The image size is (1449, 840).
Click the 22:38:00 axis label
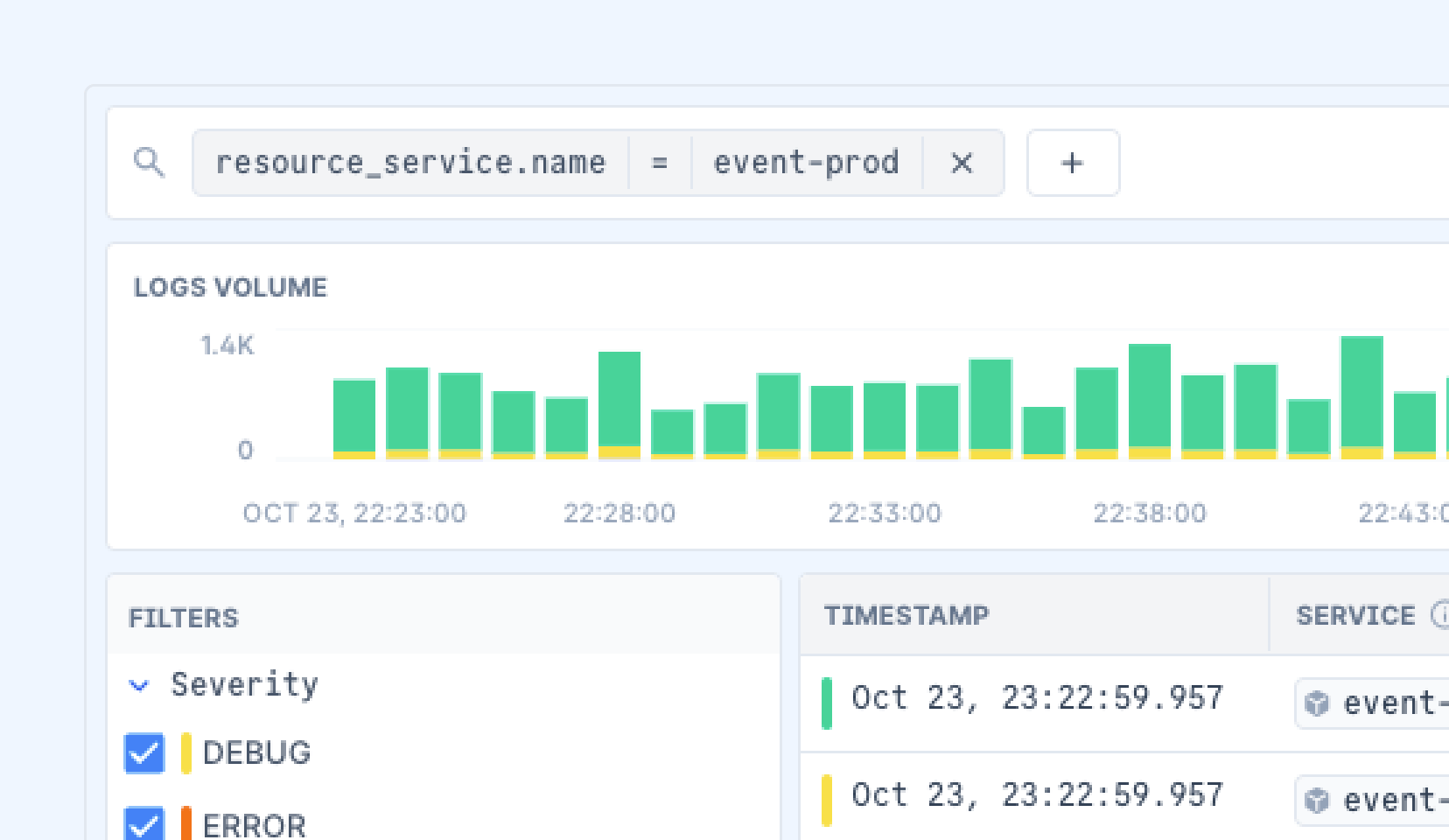[x=1150, y=513]
